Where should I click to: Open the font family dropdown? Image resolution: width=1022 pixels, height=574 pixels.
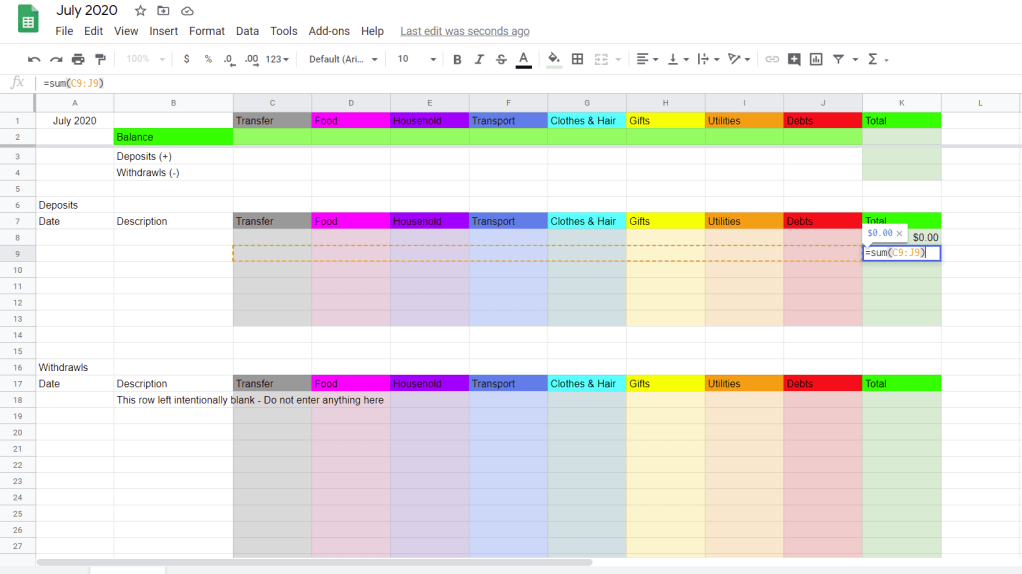point(343,60)
